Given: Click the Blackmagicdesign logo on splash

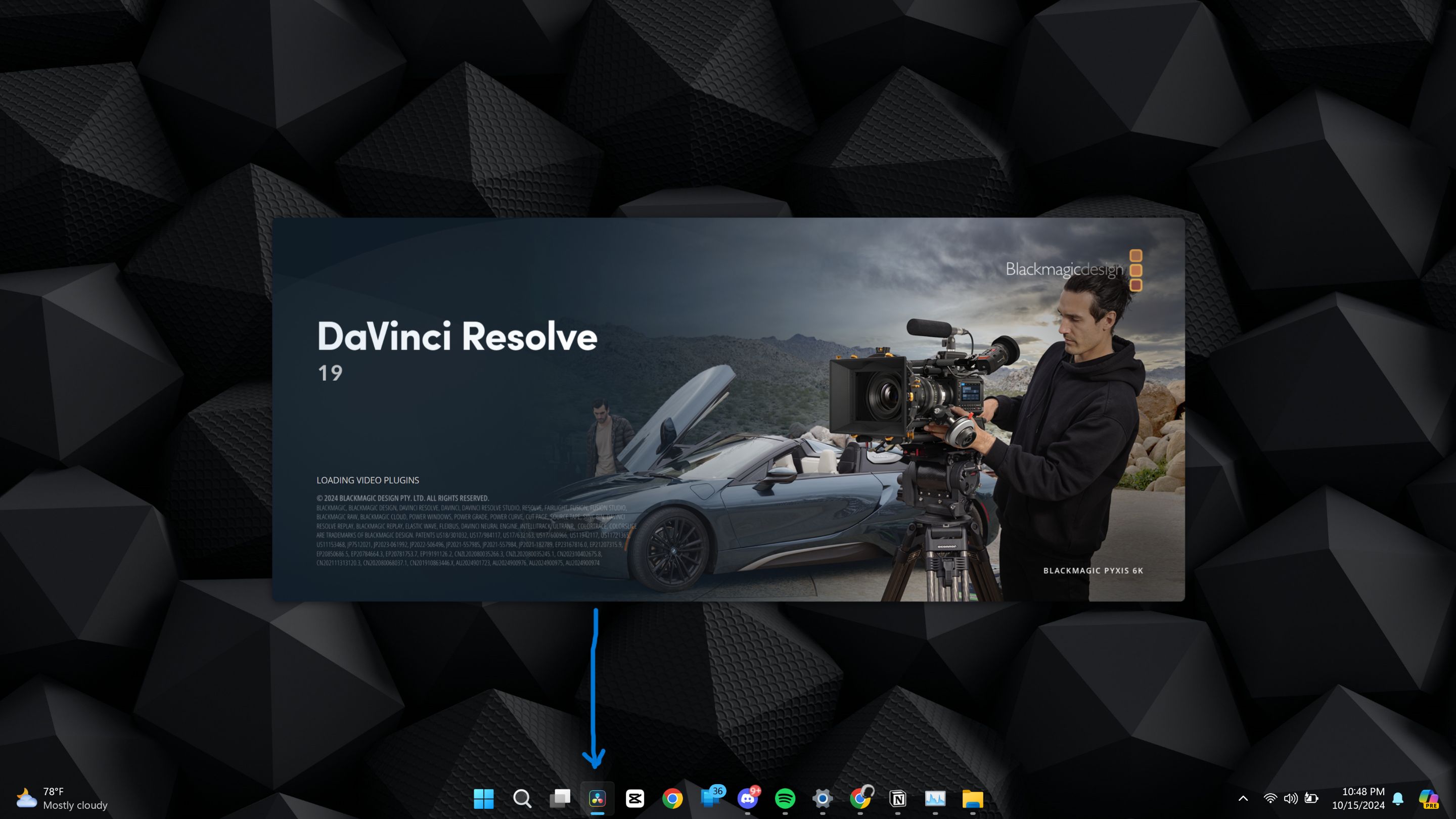Looking at the screenshot, I should pyautogui.click(x=1074, y=269).
